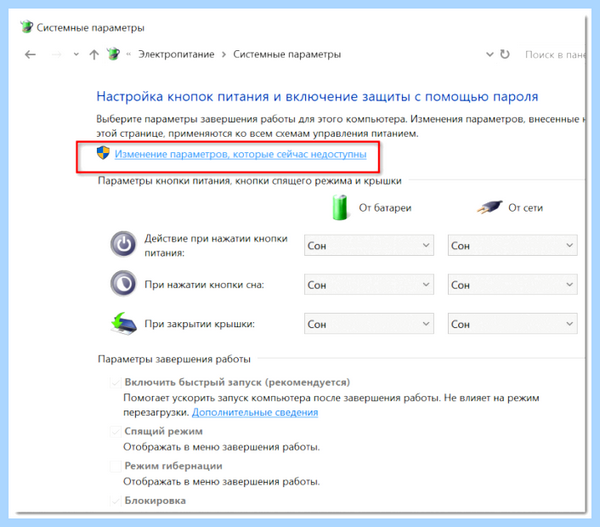
Task: Click the laptop lid closing icon
Action: 124,323
